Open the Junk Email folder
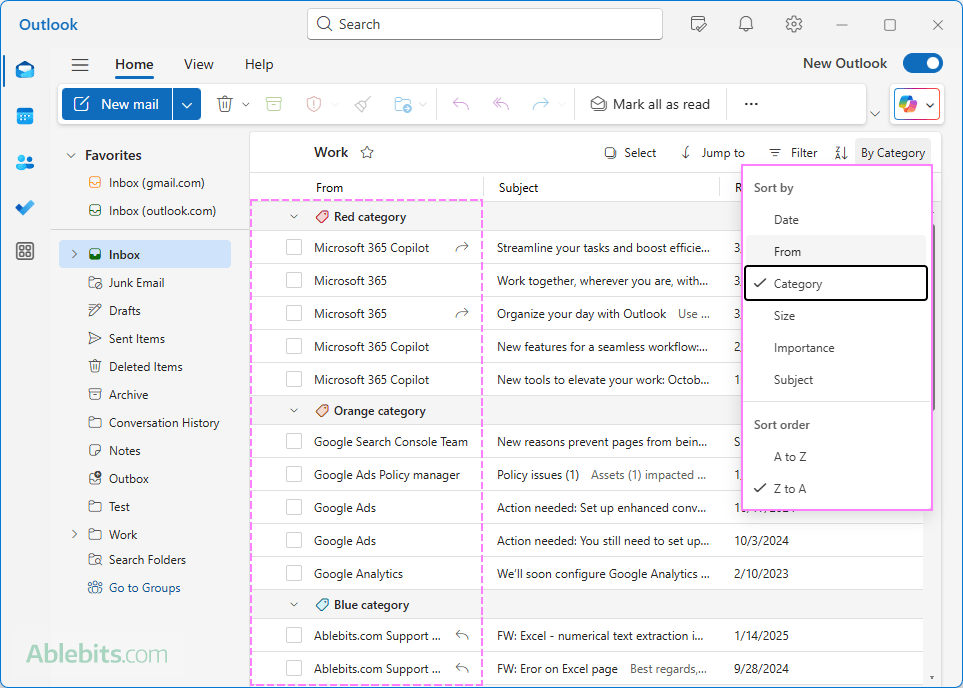Image resolution: width=963 pixels, height=688 pixels. point(136,283)
